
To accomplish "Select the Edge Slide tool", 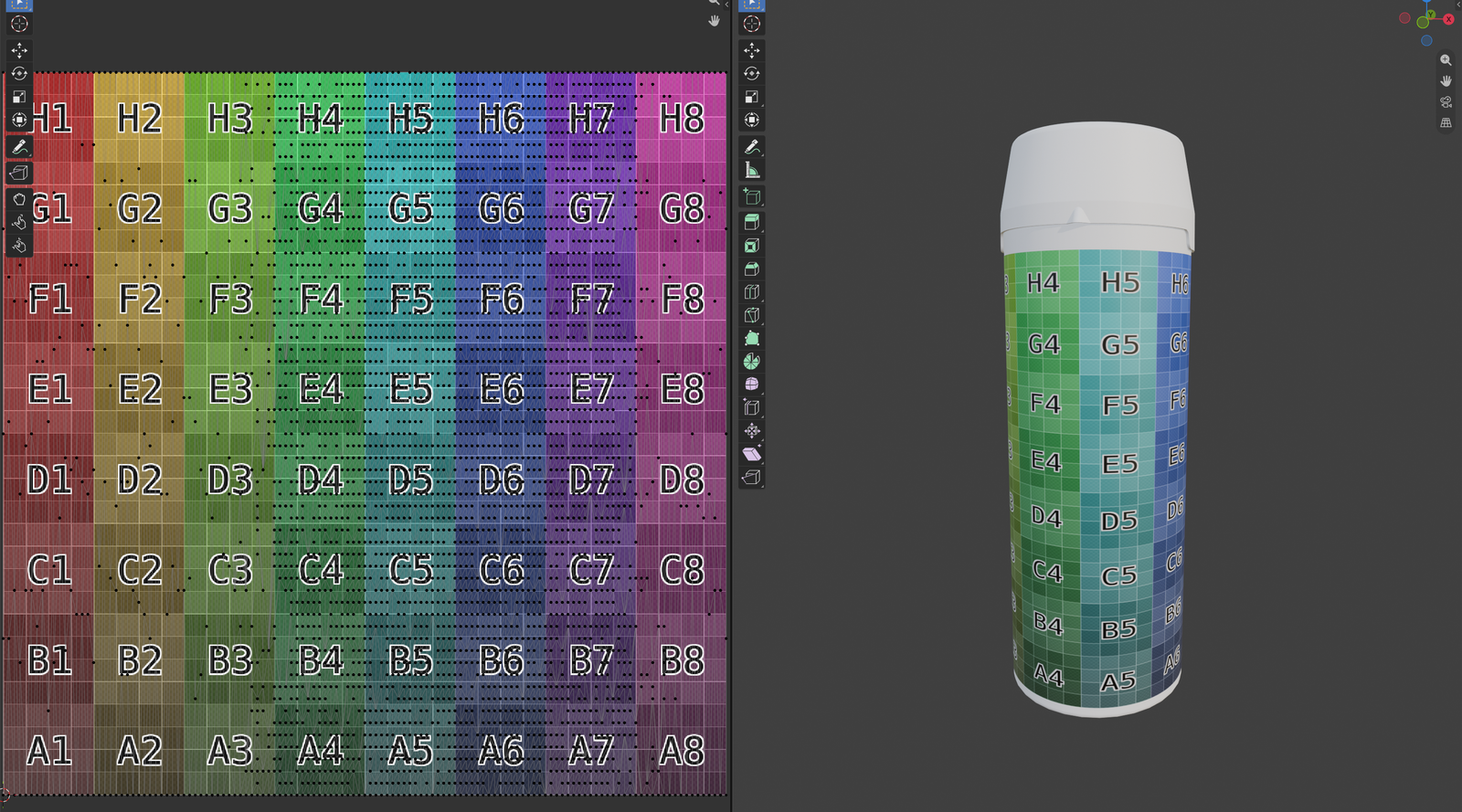I will 752,407.
